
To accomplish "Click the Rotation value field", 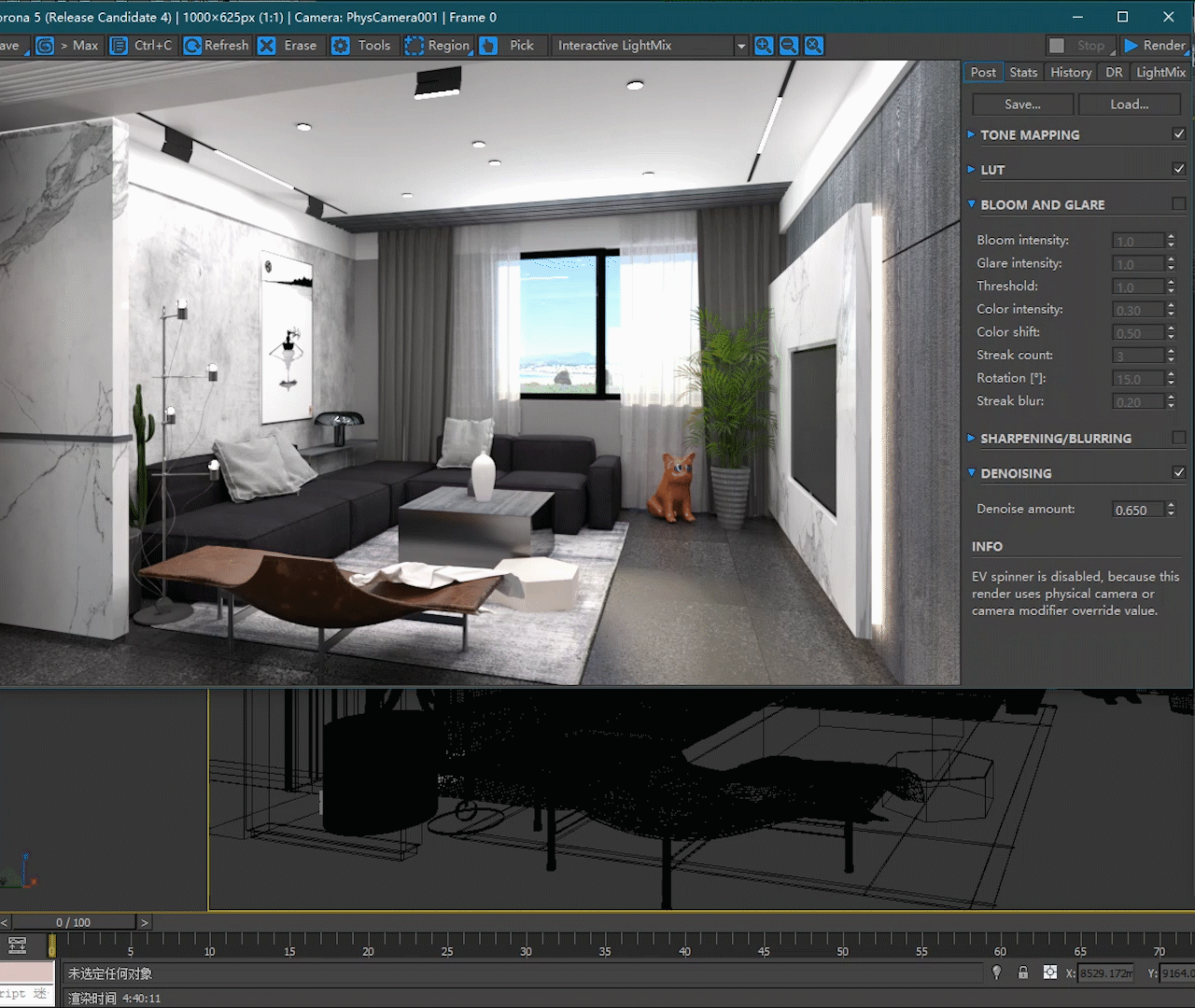I will pos(1138,379).
